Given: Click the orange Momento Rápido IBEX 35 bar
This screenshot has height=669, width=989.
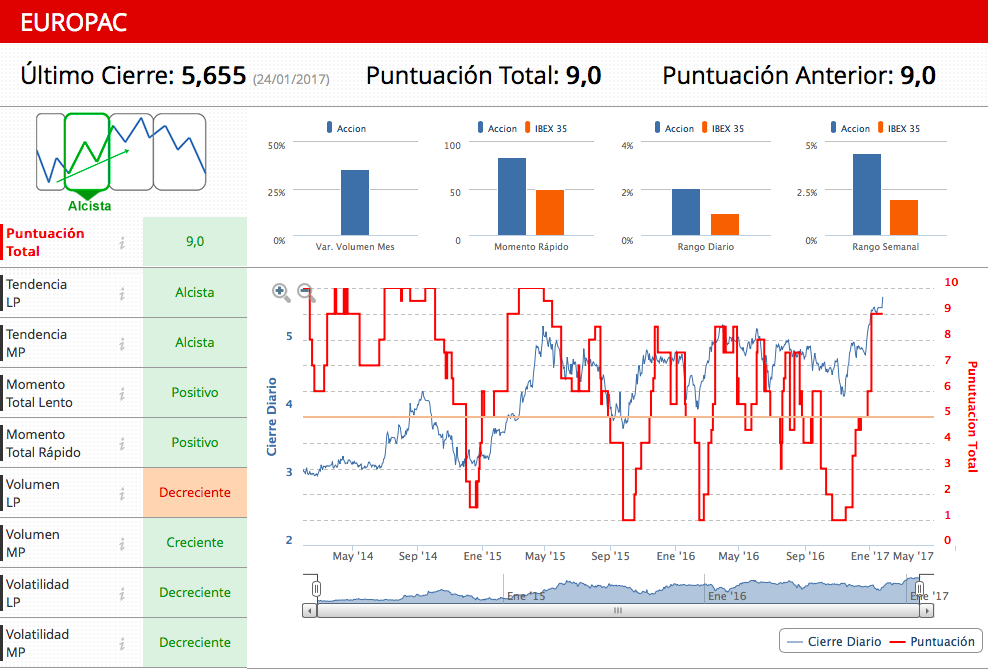Looking at the screenshot, I should pyautogui.click(x=550, y=212).
